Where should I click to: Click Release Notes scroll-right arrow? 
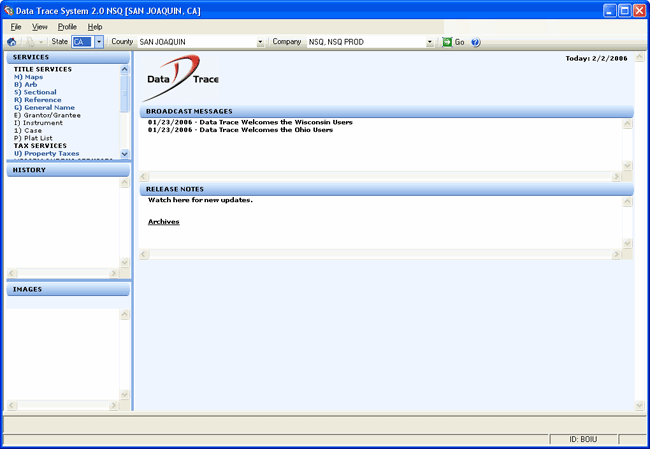coord(616,254)
